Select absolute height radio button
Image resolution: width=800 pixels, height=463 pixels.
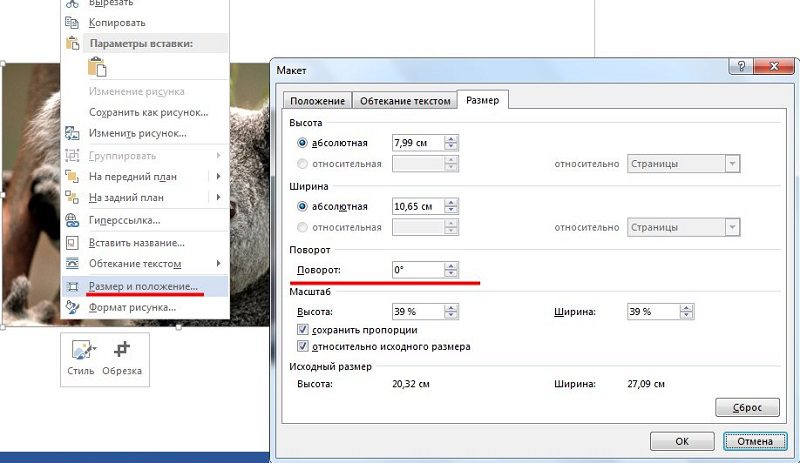click(302, 143)
